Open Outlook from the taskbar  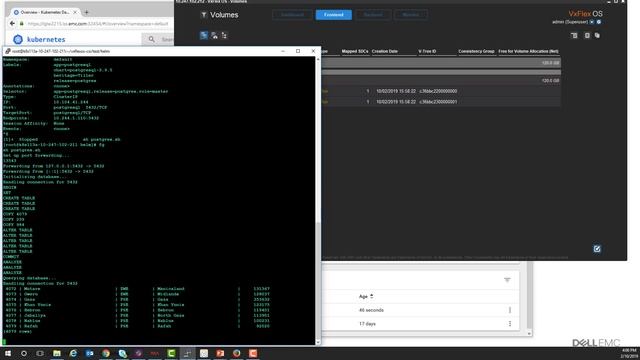(x=89, y=353)
